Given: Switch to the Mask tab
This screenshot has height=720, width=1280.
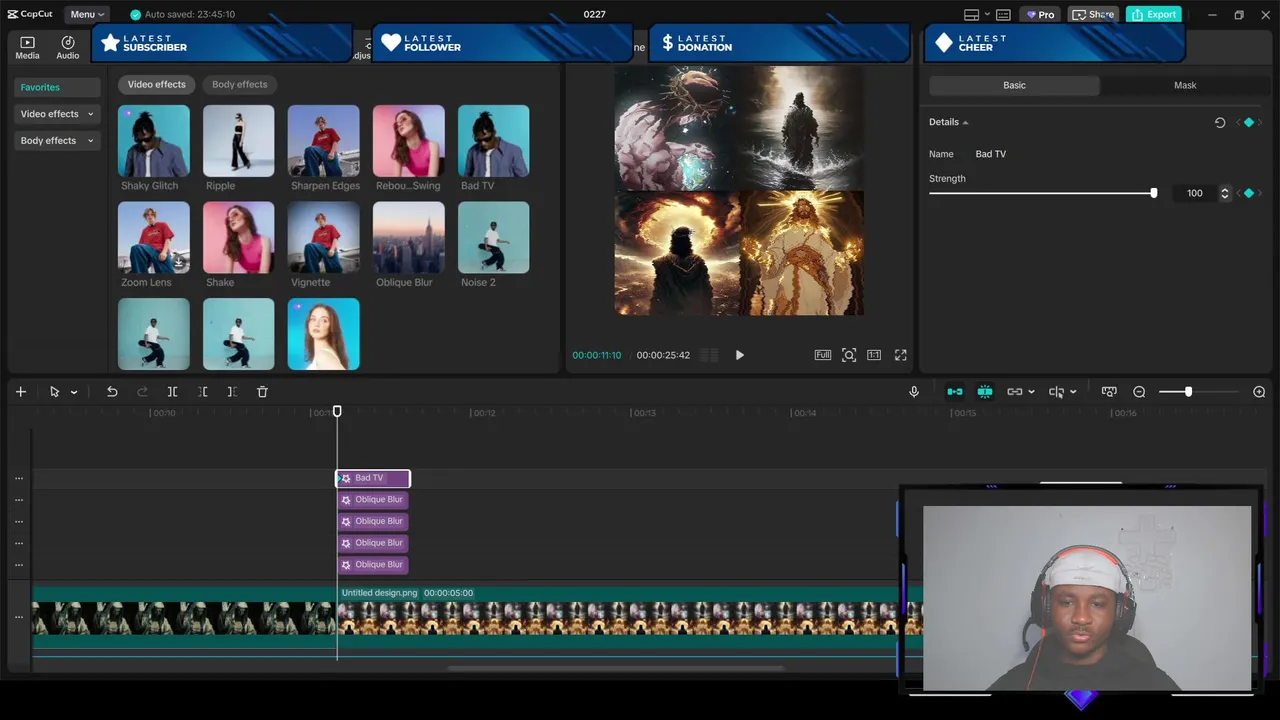Looking at the screenshot, I should 1185,85.
